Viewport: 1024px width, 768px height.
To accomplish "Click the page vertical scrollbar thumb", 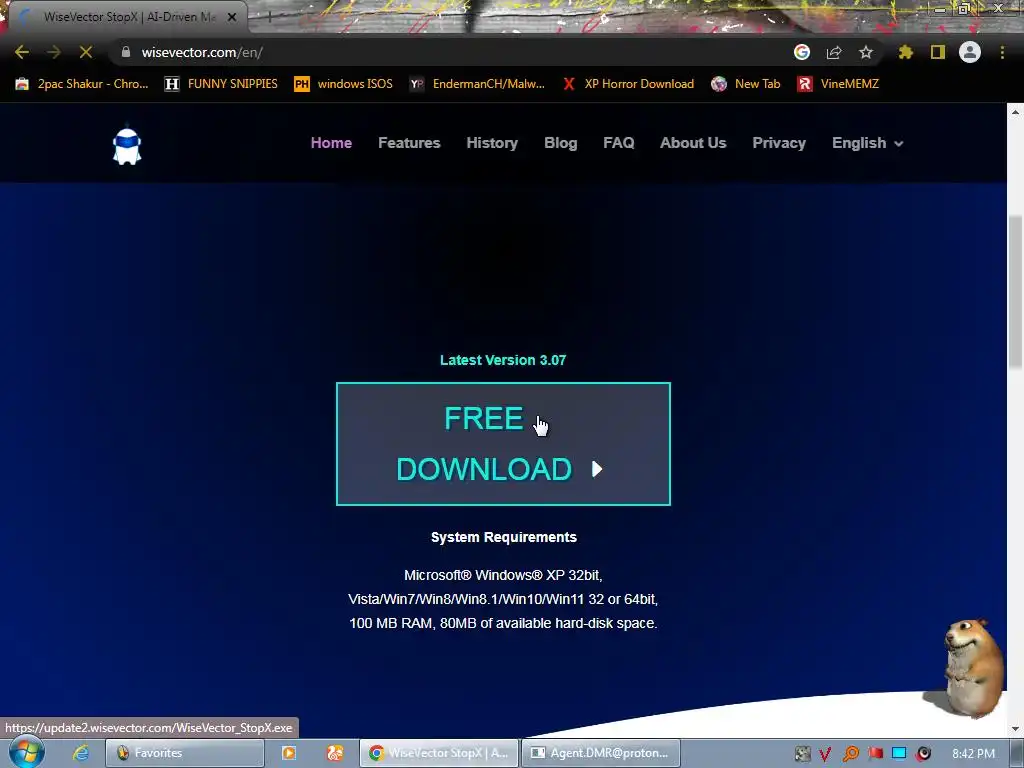I will click(1015, 291).
